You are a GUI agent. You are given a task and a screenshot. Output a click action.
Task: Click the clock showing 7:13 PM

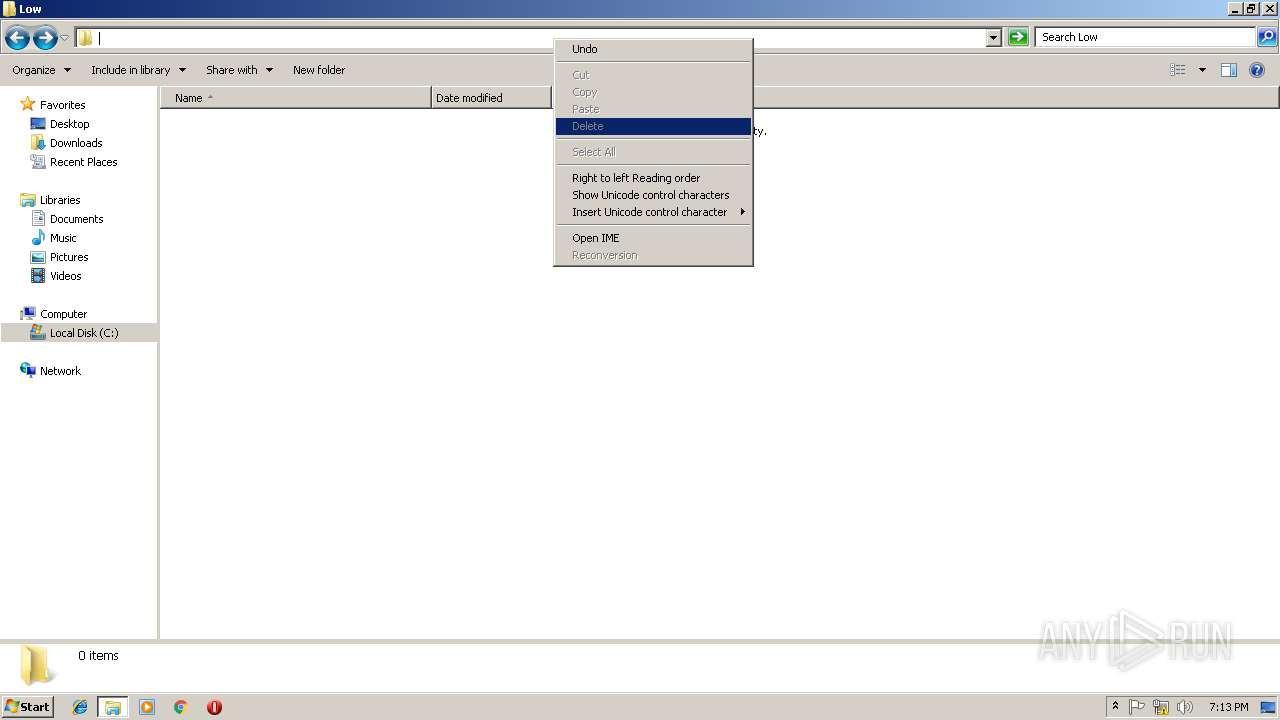1228,707
